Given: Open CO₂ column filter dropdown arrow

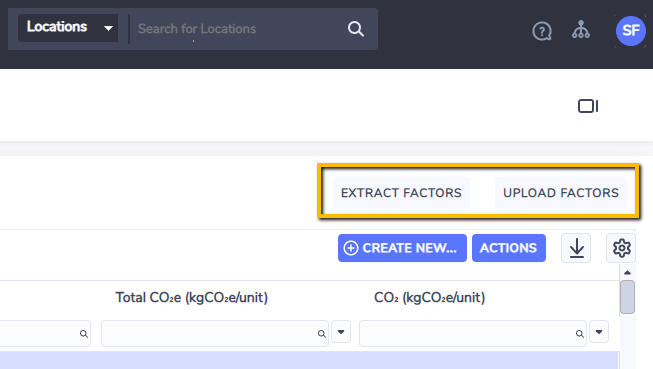Looking at the screenshot, I should pos(599,332).
